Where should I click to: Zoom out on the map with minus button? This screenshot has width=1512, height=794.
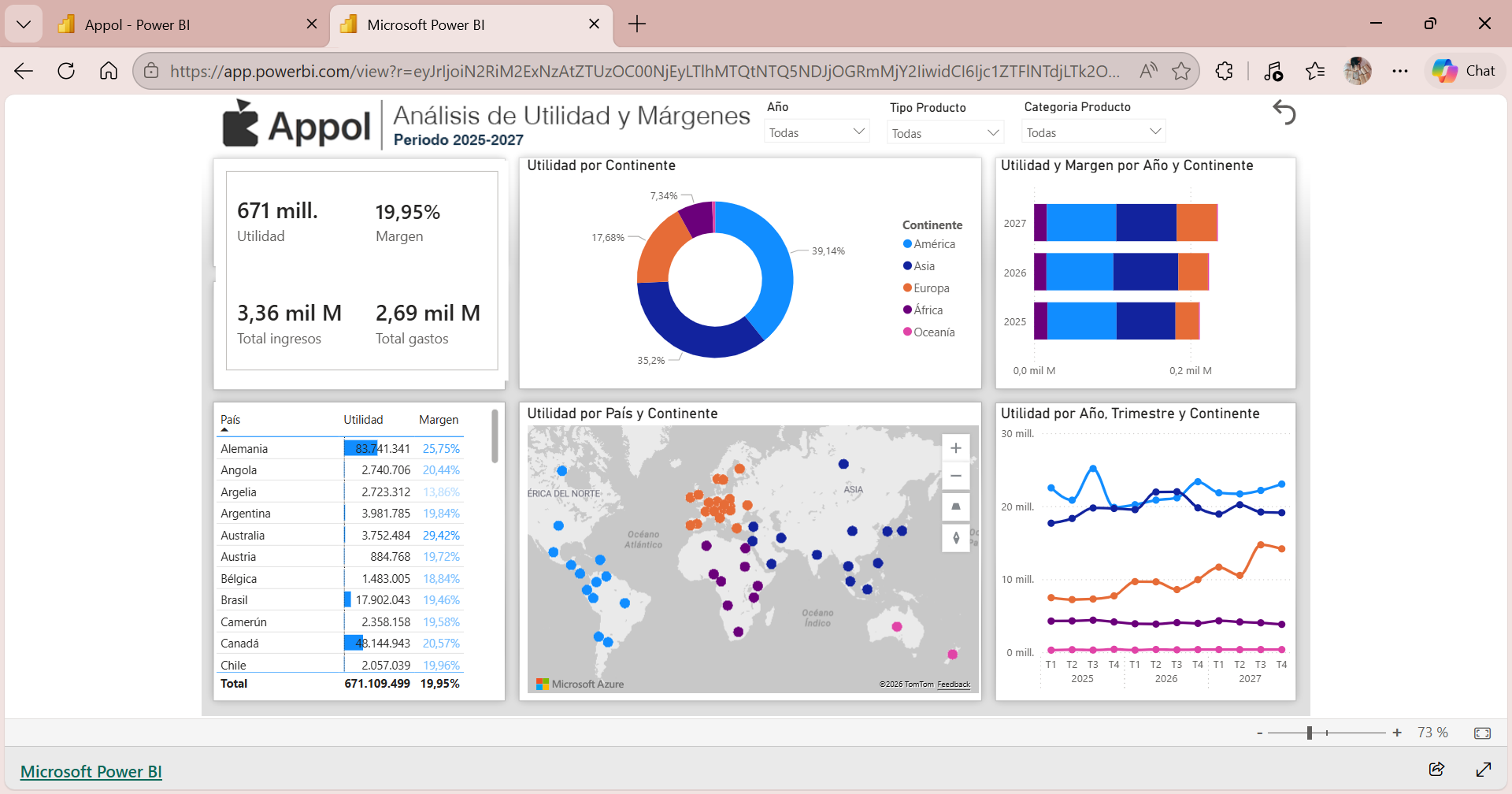[956, 477]
